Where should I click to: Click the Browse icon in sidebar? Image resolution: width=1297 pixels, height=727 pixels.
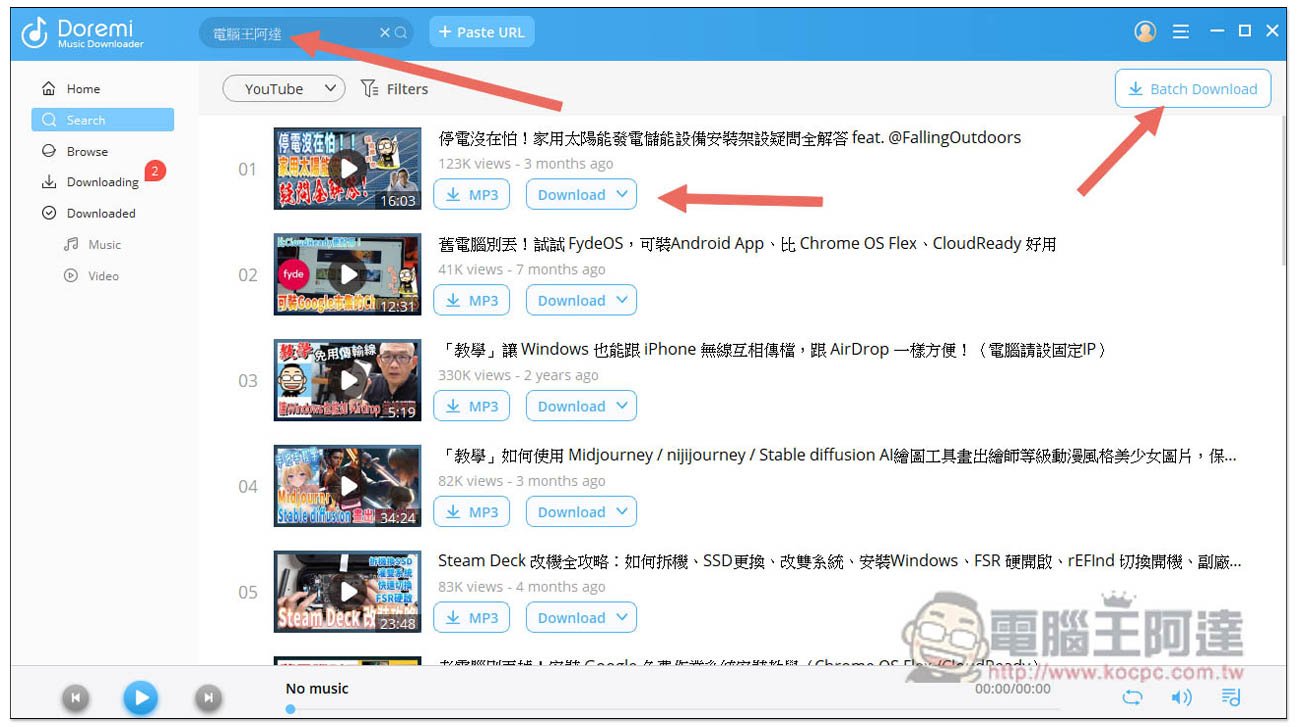pyautogui.click(x=49, y=152)
